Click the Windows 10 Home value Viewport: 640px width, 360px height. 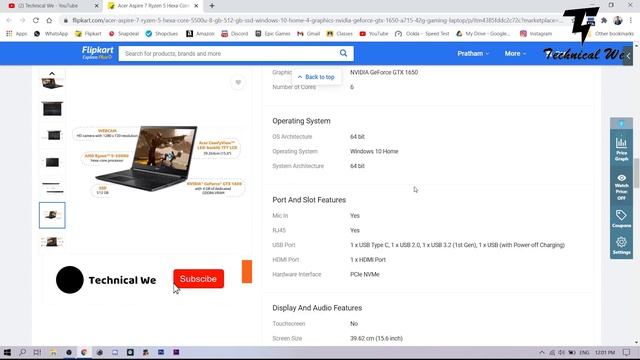(x=374, y=151)
